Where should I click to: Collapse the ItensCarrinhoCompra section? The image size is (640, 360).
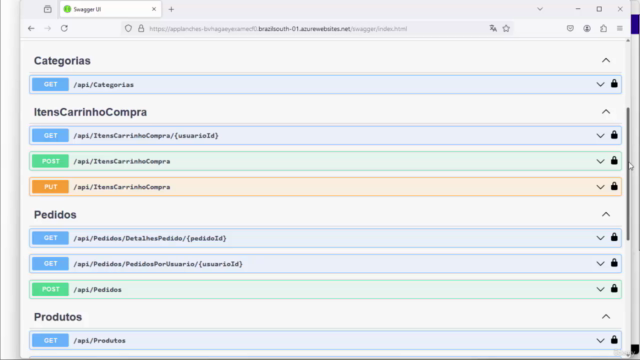pos(606,111)
